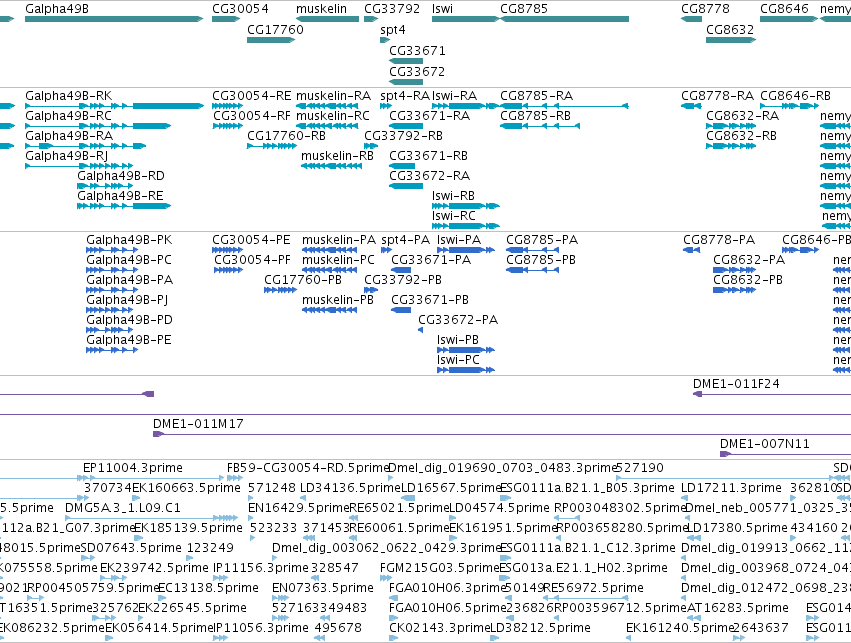Click the CG8785-RB transcript label
Screen dimensions: 851x643
click(535, 116)
